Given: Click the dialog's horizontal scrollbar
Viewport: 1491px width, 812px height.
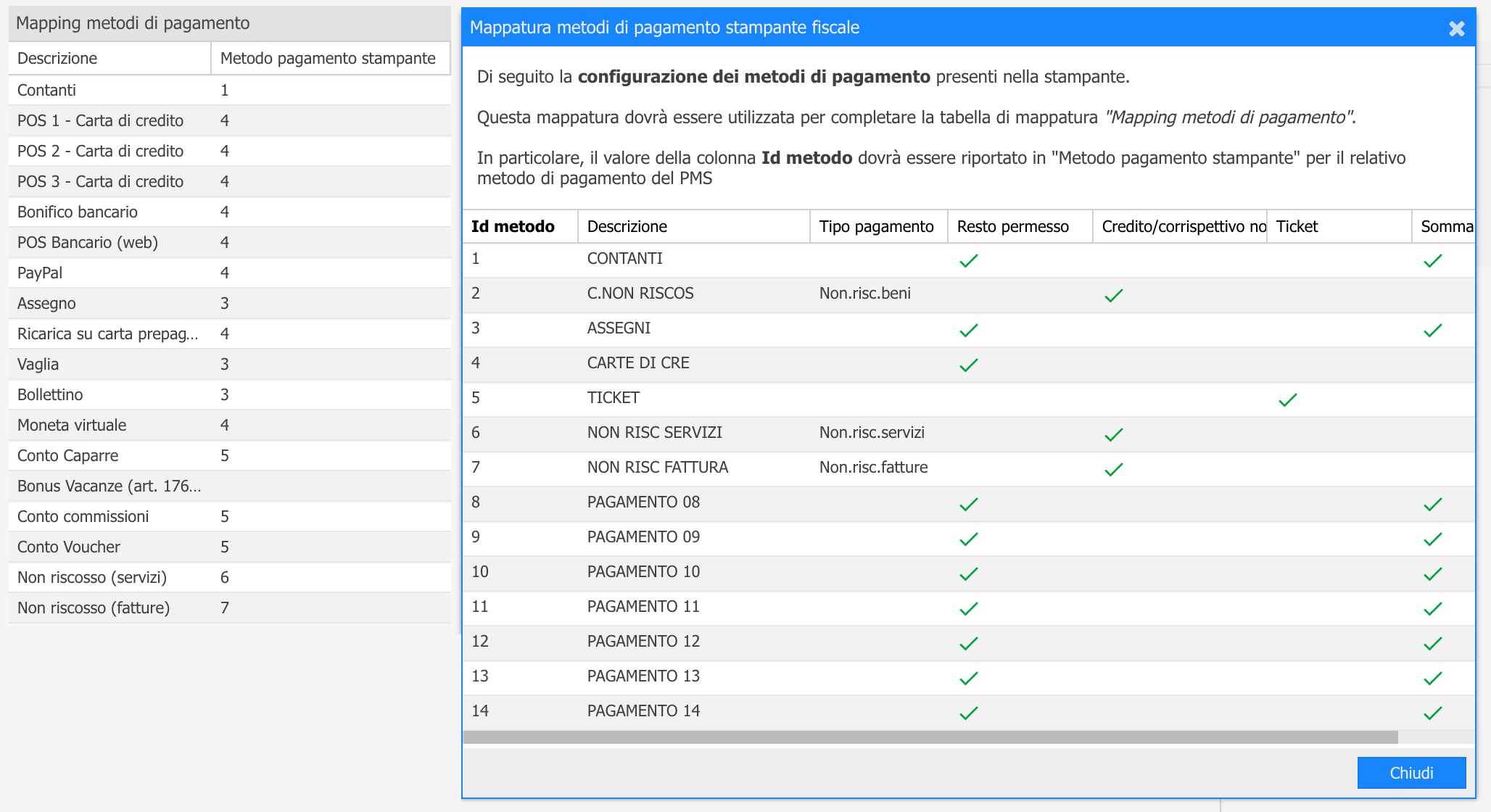Looking at the screenshot, I should click(x=930, y=737).
